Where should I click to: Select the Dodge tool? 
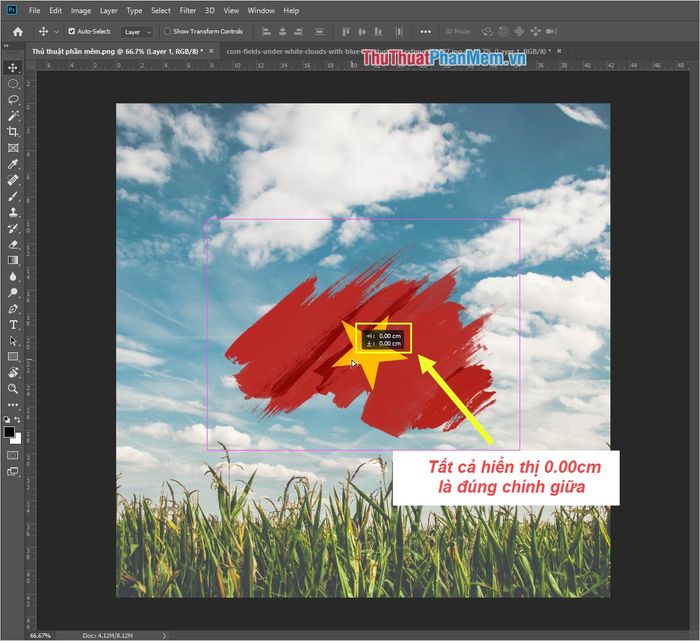point(12,292)
